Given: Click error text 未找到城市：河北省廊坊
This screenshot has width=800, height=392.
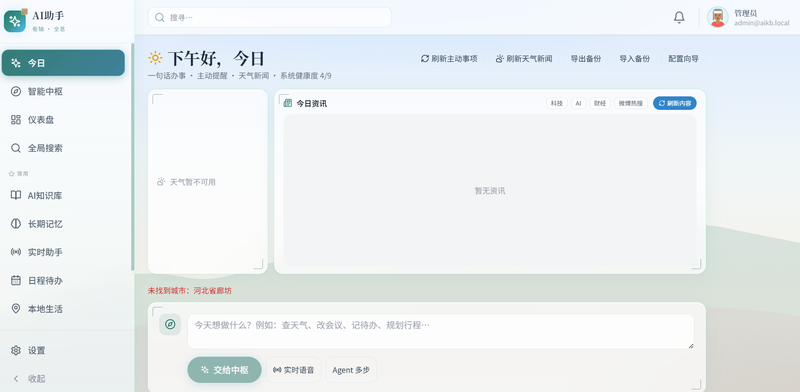Looking at the screenshot, I should tap(190, 291).
